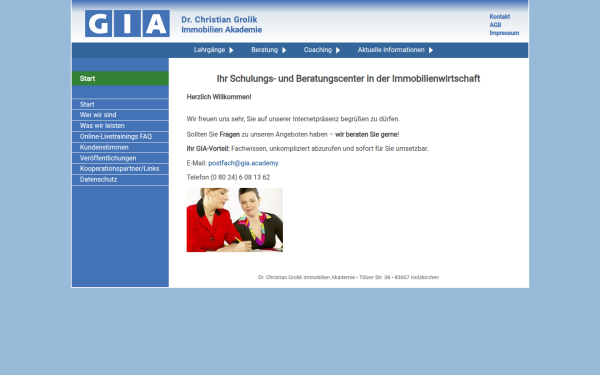Open the Aktuelle Informationen menu item
This screenshot has height=375, width=600.
pyautogui.click(x=391, y=50)
